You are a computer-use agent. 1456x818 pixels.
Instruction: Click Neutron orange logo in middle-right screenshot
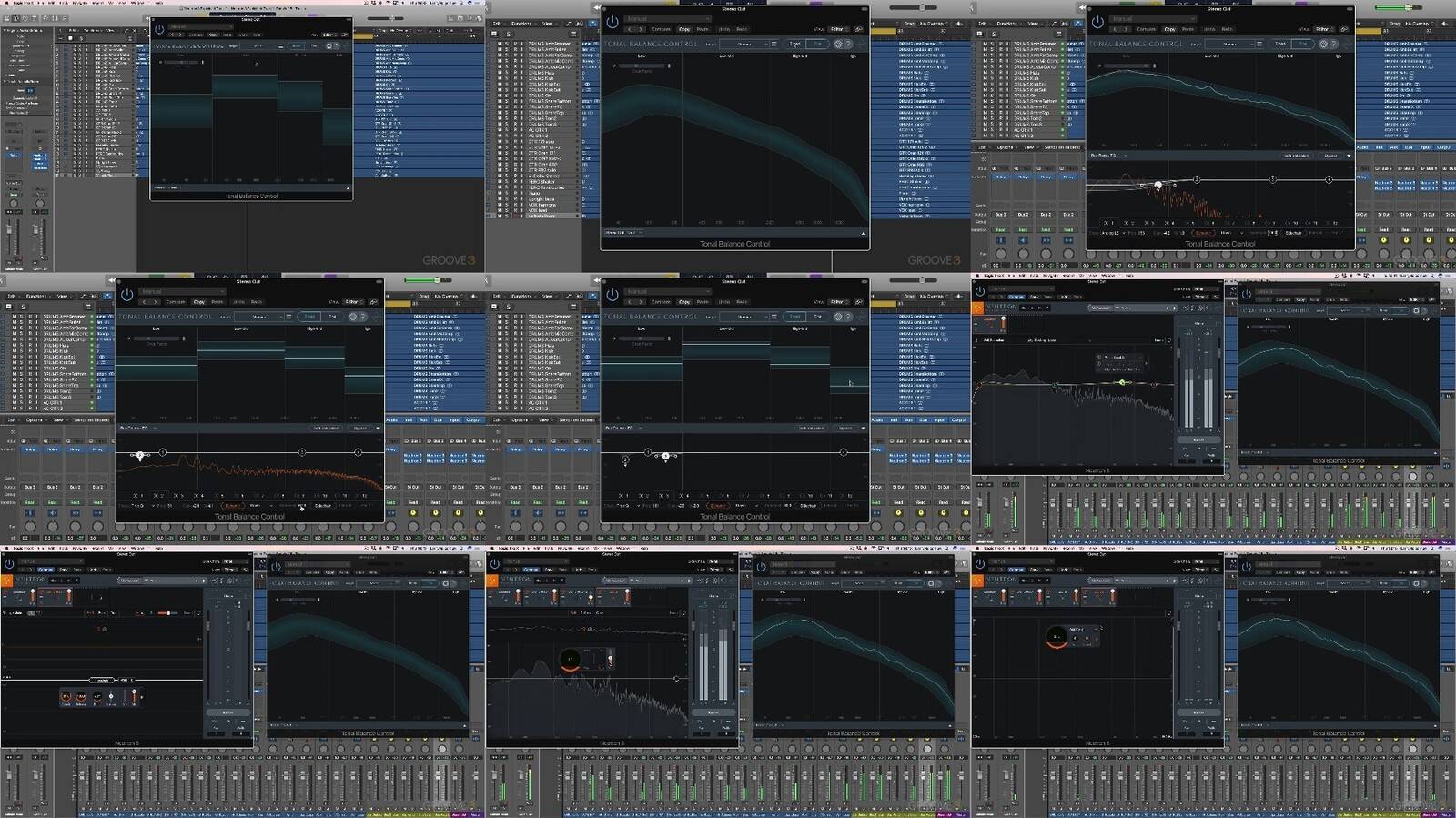coord(978,308)
